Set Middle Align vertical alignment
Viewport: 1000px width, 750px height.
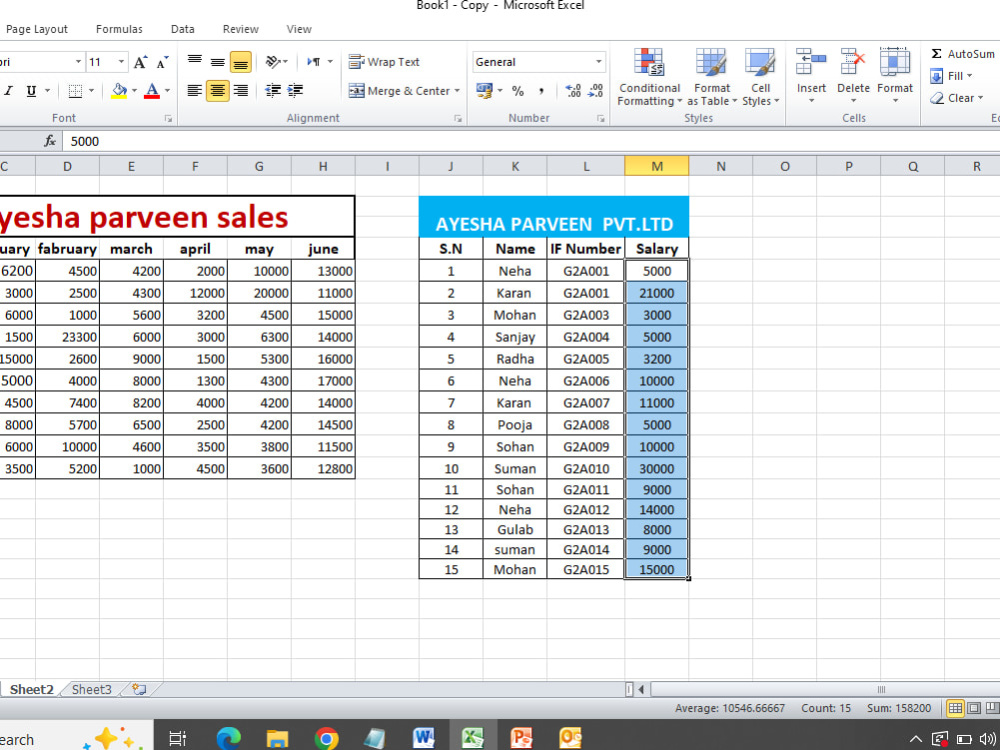click(x=217, y=62)
